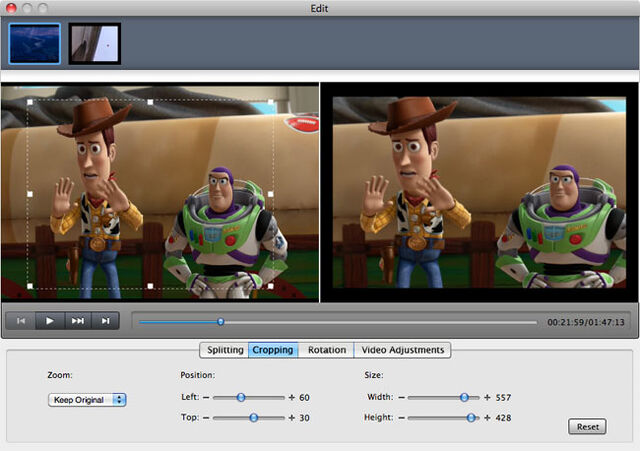The height and width of the screenshot is (451, 640).
Task: Open the Video Adjustments tab
Action: pyautogui.click(x=402, y=350)
